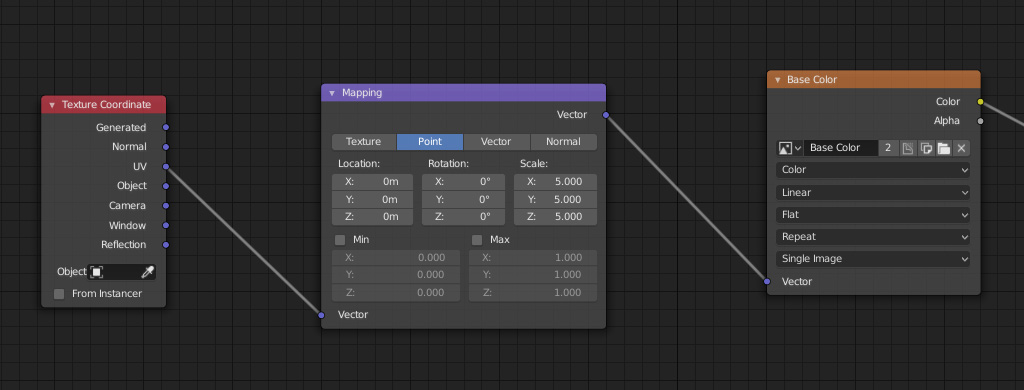The image size is (1024, 390).
Task: Click the Scale Y 5.000 field
Action: [555, 199]
